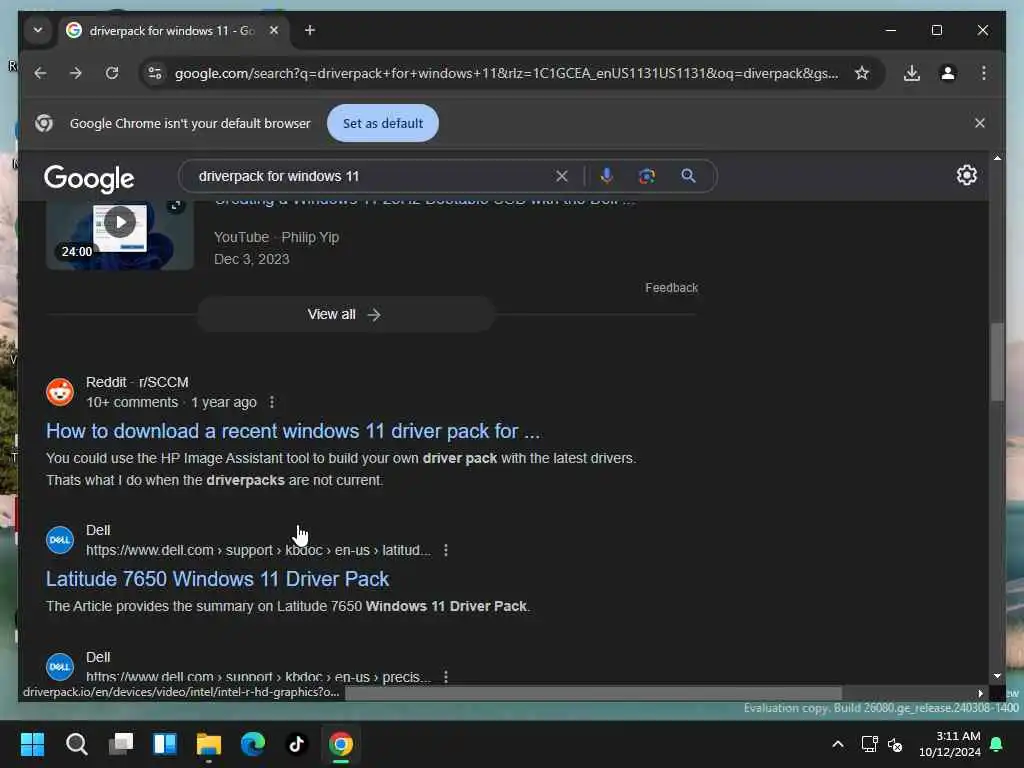Open Reddit result options three dots
The height and width of the screenshot is (768, 1024).
272,402
